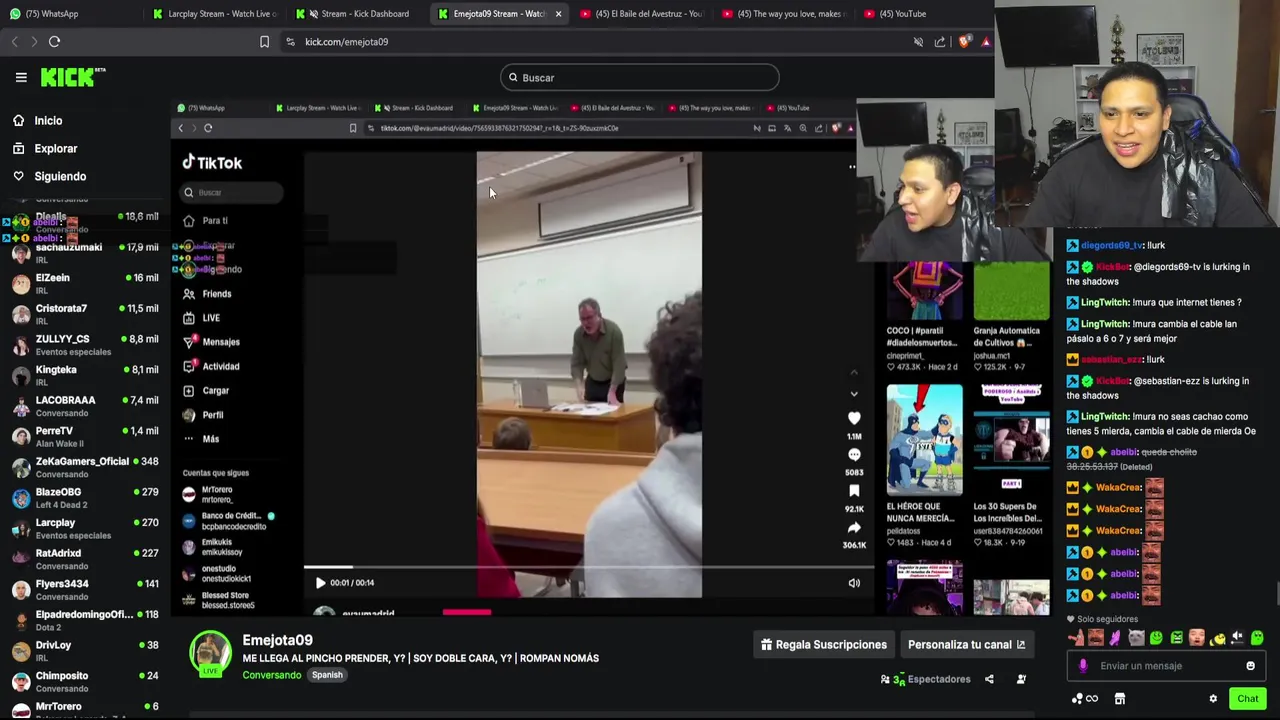Image resolution: width=1280 pixels, height=720 pixels.
Task: Close the Emejota09 Stream tab
Action: [x=558, y=14]
